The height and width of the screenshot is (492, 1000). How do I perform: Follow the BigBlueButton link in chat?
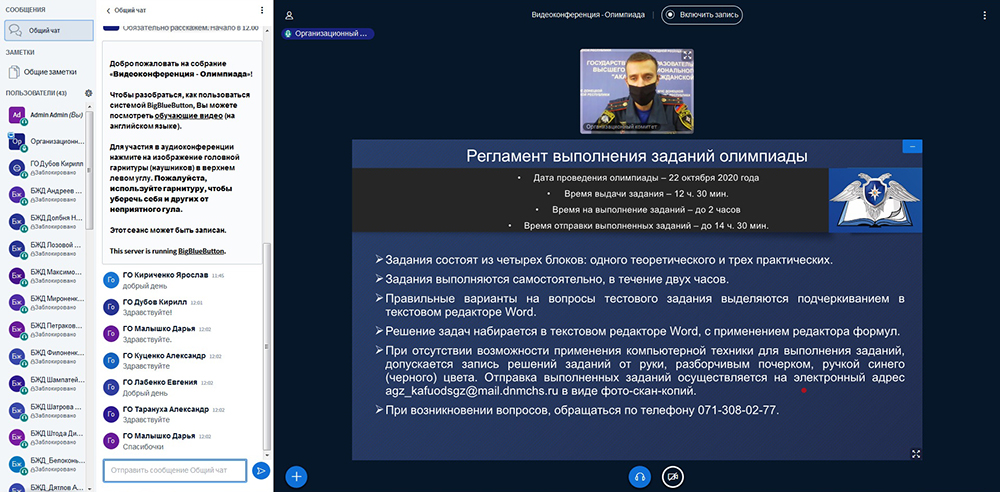(x=201, y=251)
